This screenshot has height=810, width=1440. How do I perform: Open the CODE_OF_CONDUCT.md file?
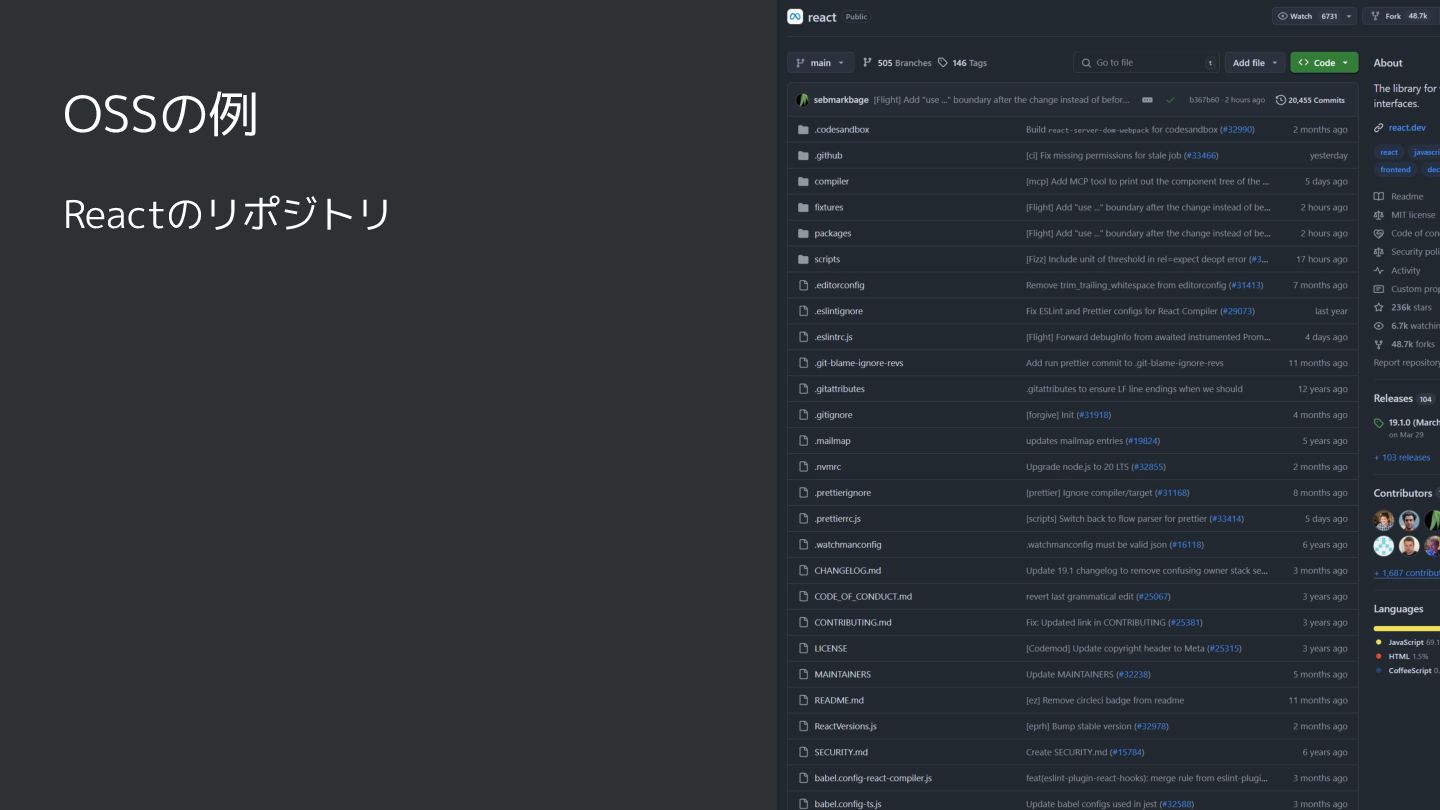point(863,597)
